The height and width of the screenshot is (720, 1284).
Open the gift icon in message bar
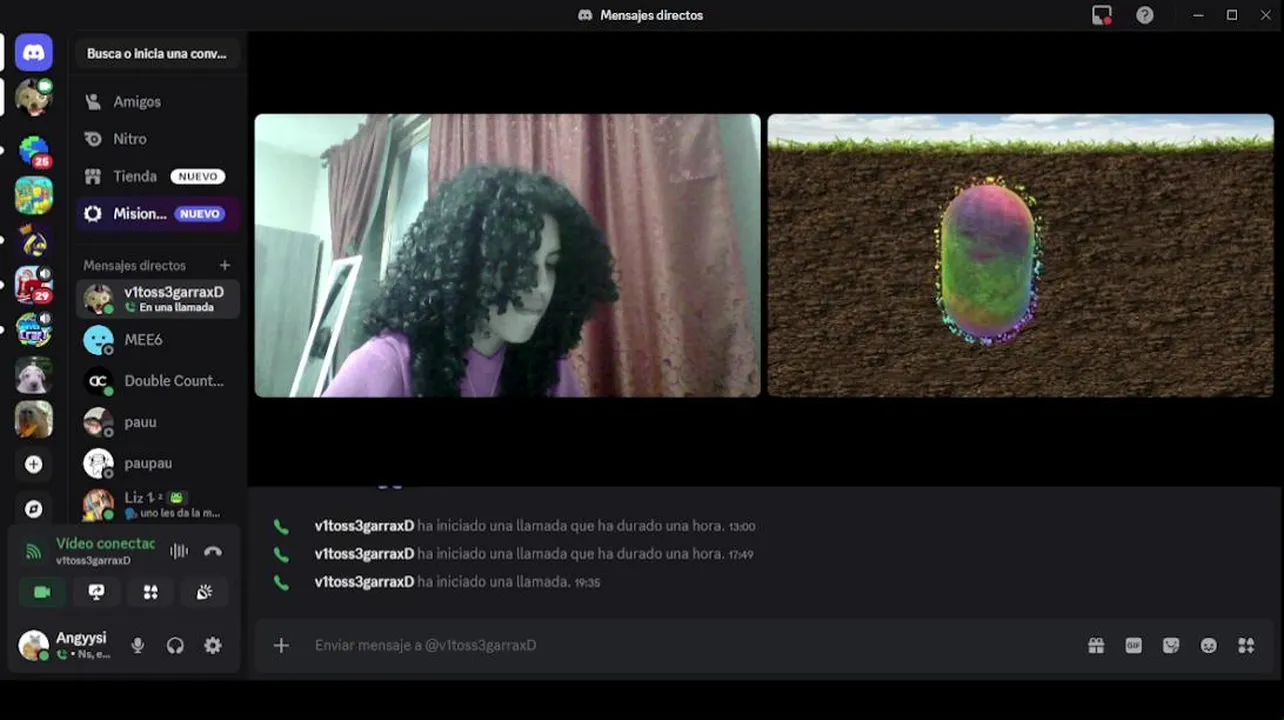[1096, 646]
